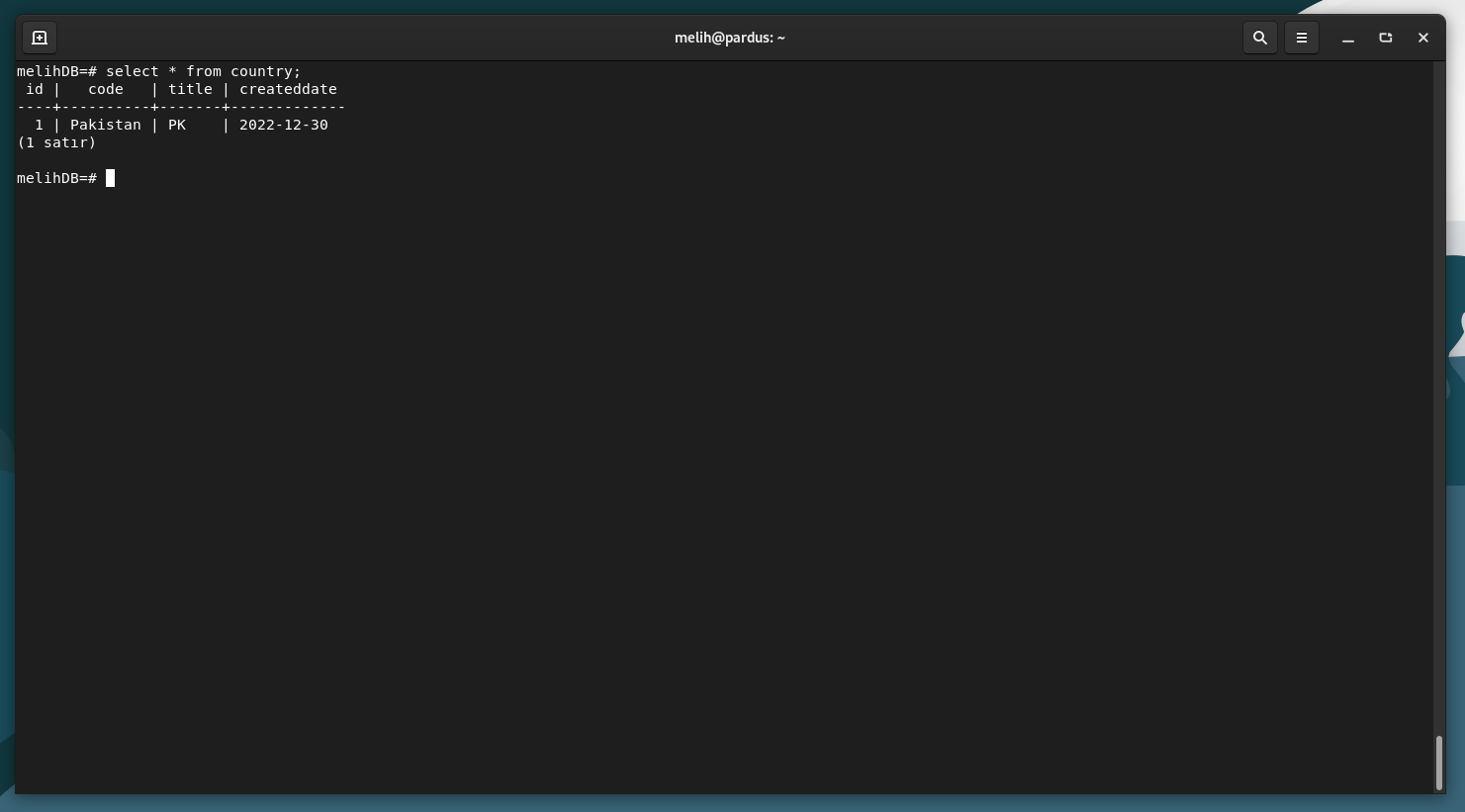The height and width of the screenshot is (812, 1465).
Task: Click the terminal vertical scrollbar thumb
Action: pos(1439,763)
